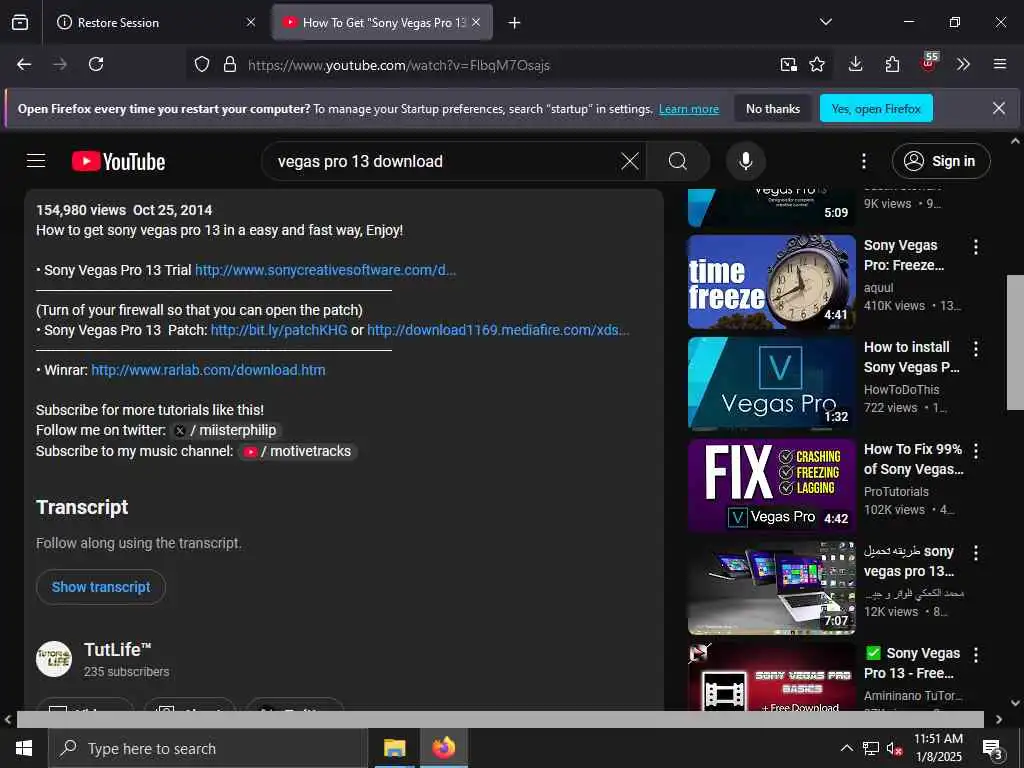The height and width of the screenshot is (768, 1024).
Task: Click the vertical page scrollbar thumb
Action: coord(1015,342)
